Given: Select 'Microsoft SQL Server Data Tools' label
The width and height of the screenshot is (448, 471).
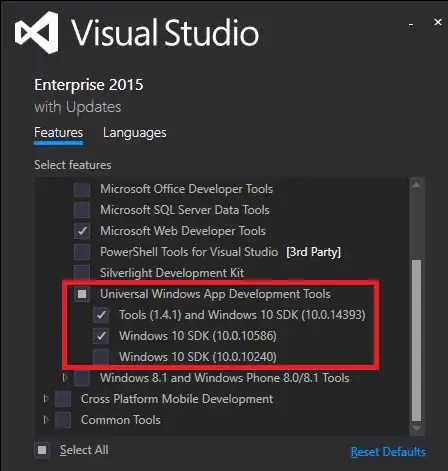Looking at the screenshot, I should [x=185, y=210].
